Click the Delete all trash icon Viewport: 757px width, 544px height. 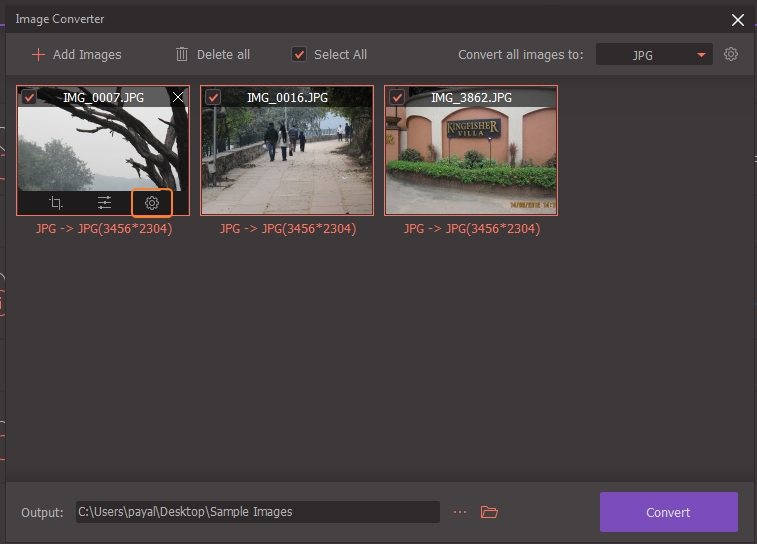click(x=181, y=54)
